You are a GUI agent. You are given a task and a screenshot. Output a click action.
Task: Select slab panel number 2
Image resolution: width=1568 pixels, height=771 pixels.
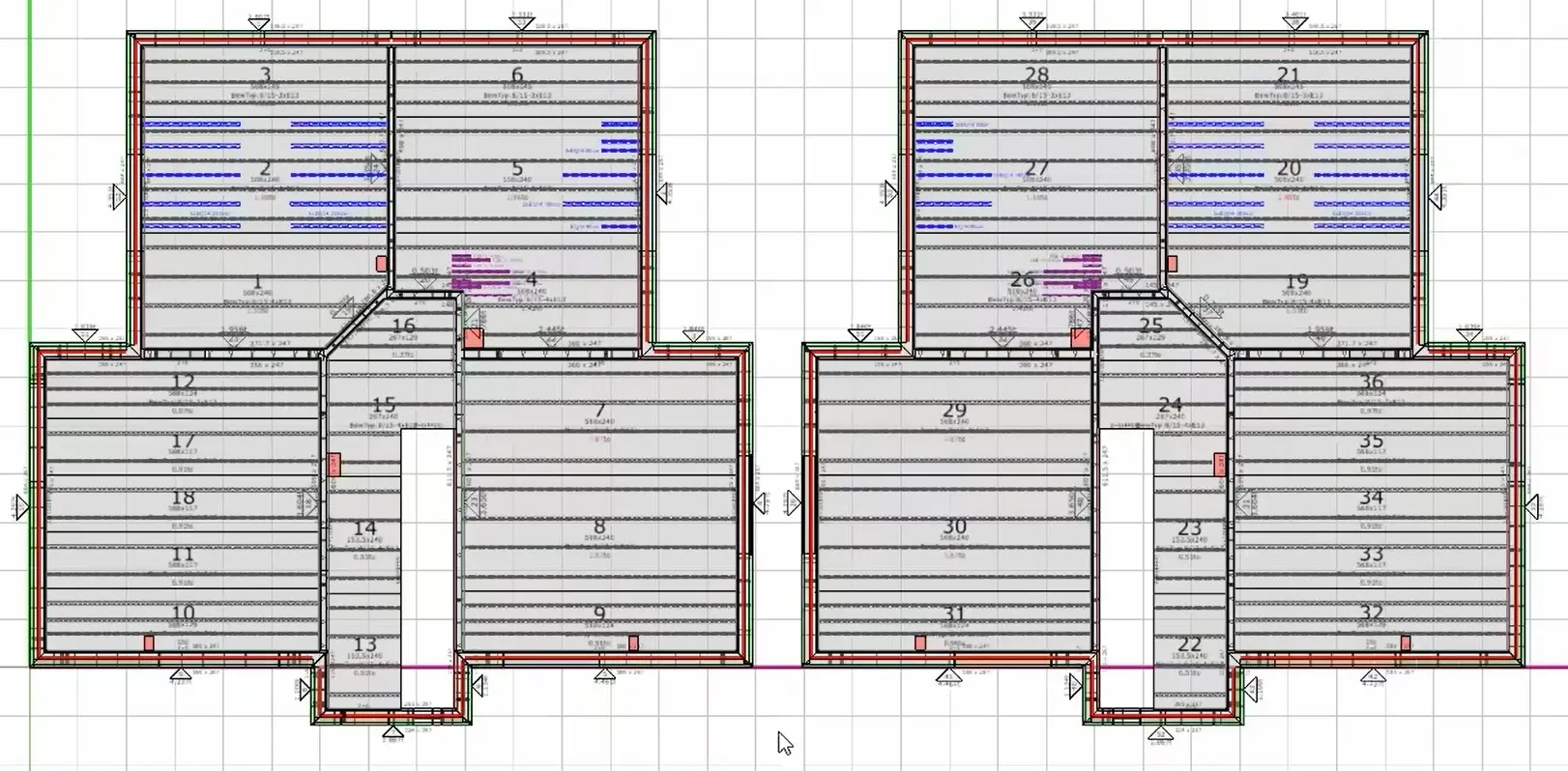click(266, 169)
